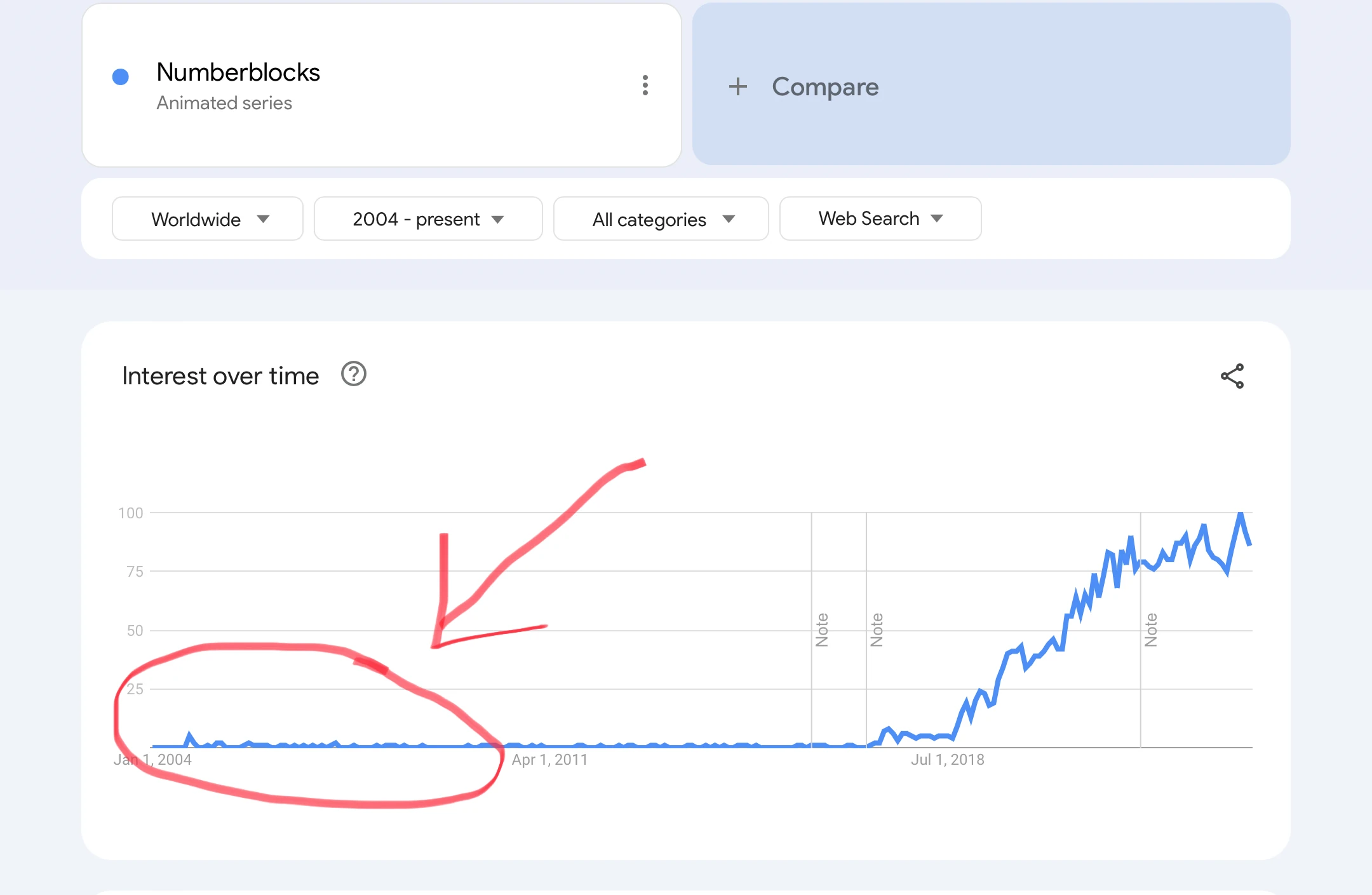
Task: Click the Numberblocks search term title
Action: [238, 72]
